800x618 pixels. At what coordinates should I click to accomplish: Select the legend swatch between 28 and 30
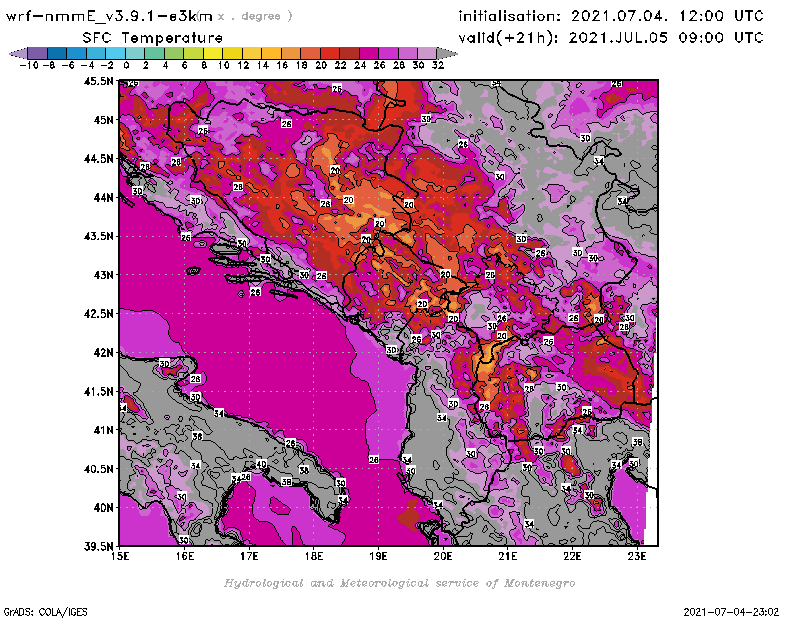(408, 53)
